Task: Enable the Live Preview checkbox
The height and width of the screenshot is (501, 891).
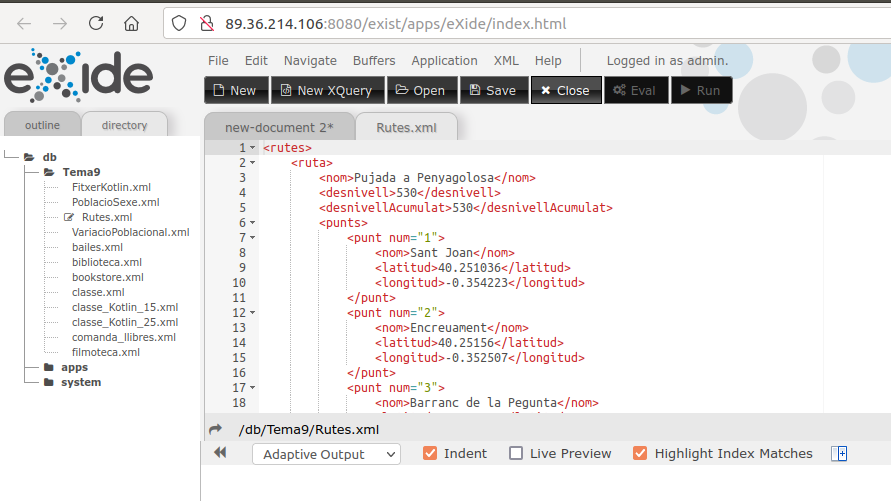Action: [516, 453]
